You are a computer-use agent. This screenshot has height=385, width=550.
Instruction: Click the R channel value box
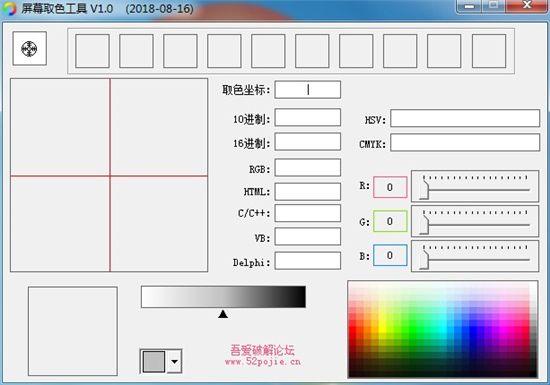[x=390, y=187]
